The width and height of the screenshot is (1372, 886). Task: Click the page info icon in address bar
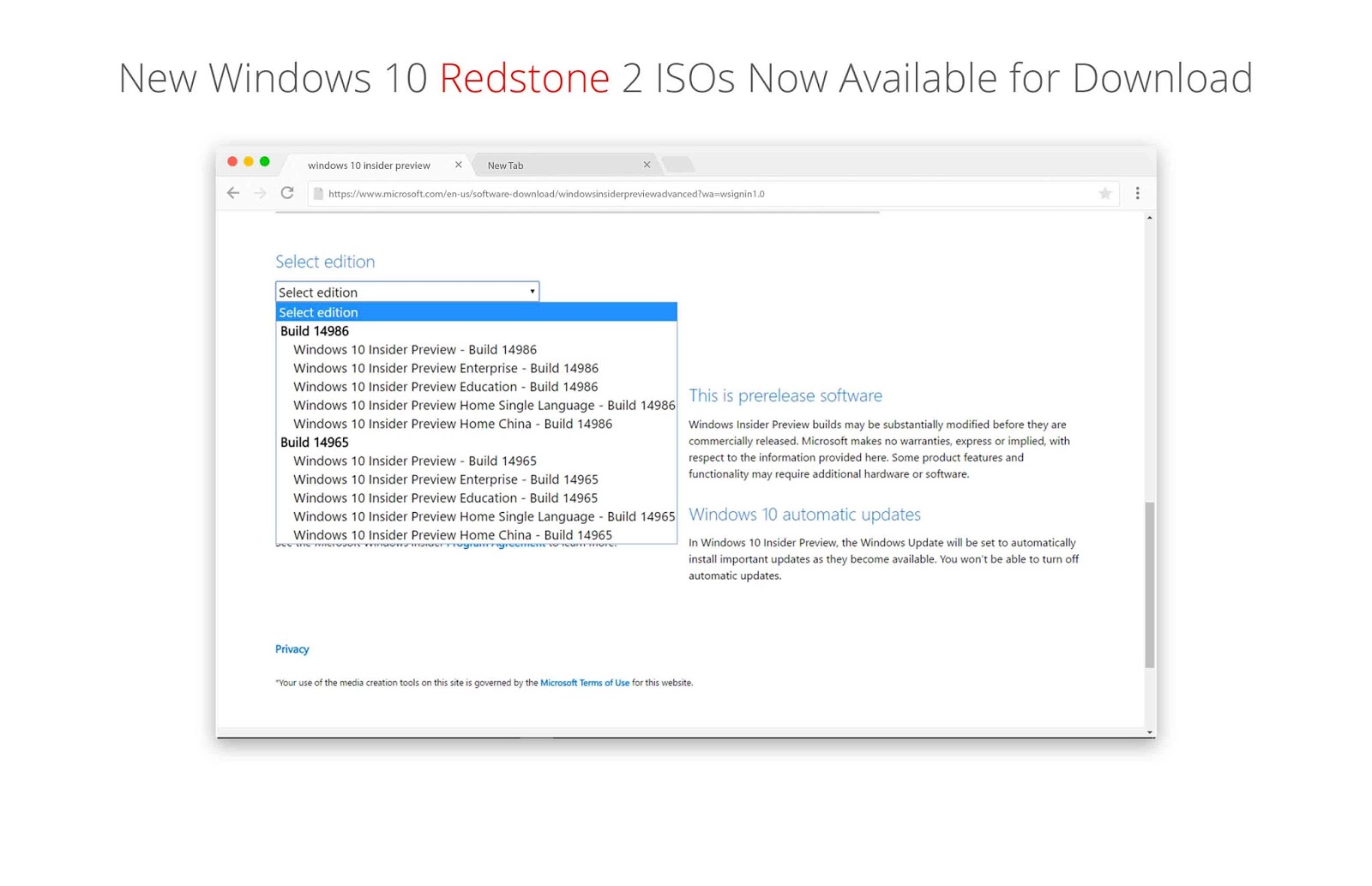pos(318,194)
